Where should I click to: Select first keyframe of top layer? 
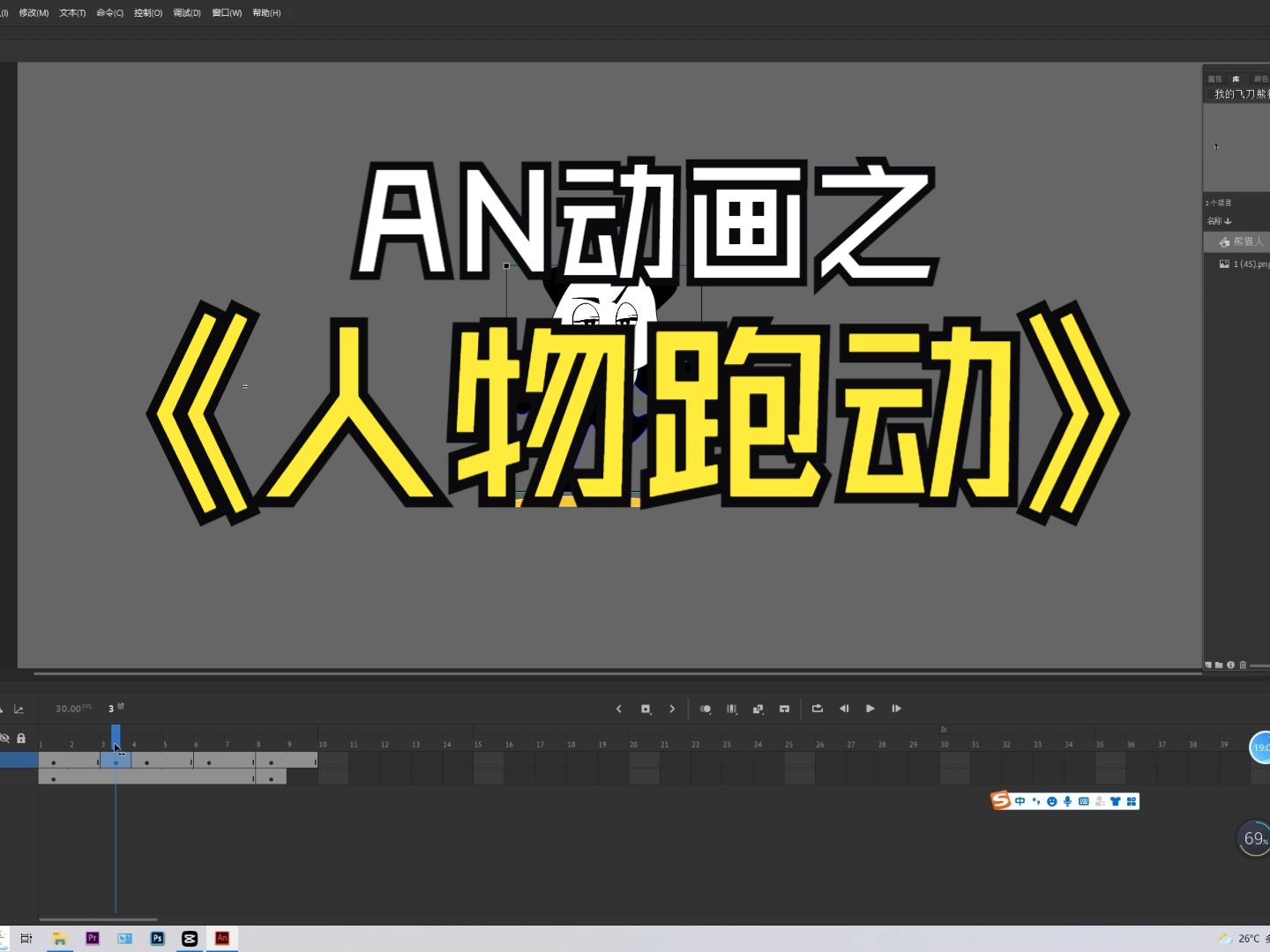pos(54,762)
